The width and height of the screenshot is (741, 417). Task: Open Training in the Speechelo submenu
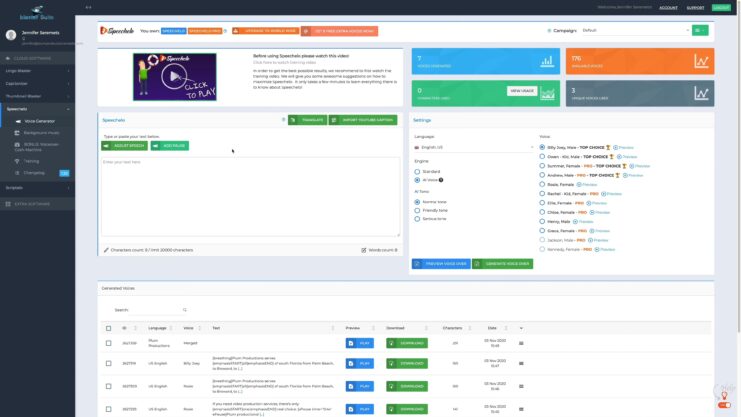pyautogui.click(x=31, y=161)
